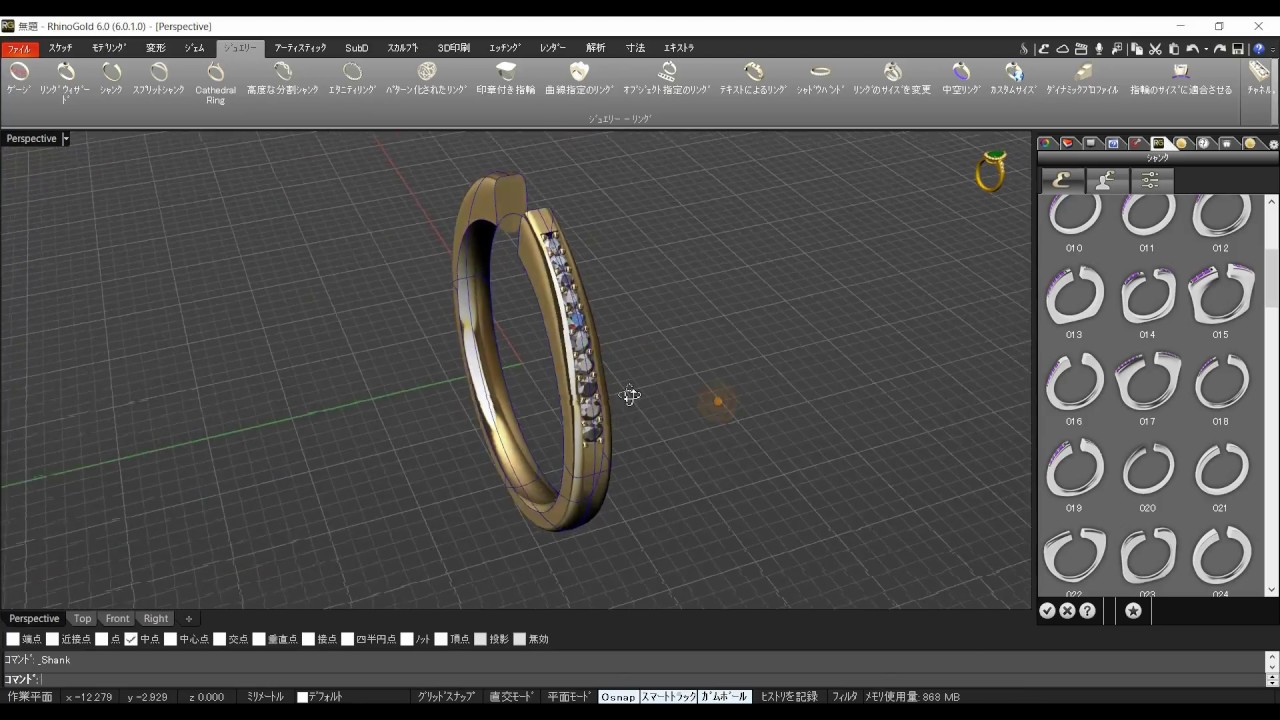
Task: Expand the help options dropdown arrow
Action: coord(1272,48)
